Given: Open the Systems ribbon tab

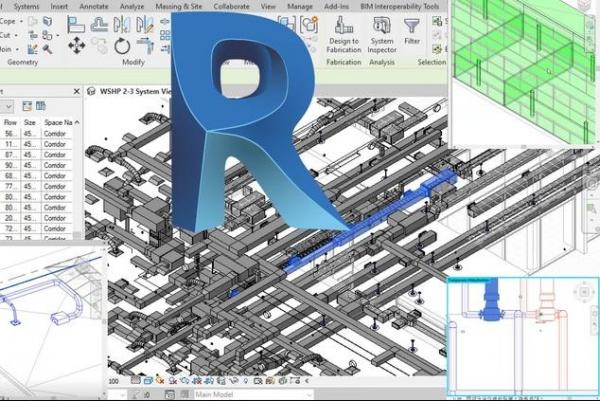Looking at the screenshot, I should point(27,5).
